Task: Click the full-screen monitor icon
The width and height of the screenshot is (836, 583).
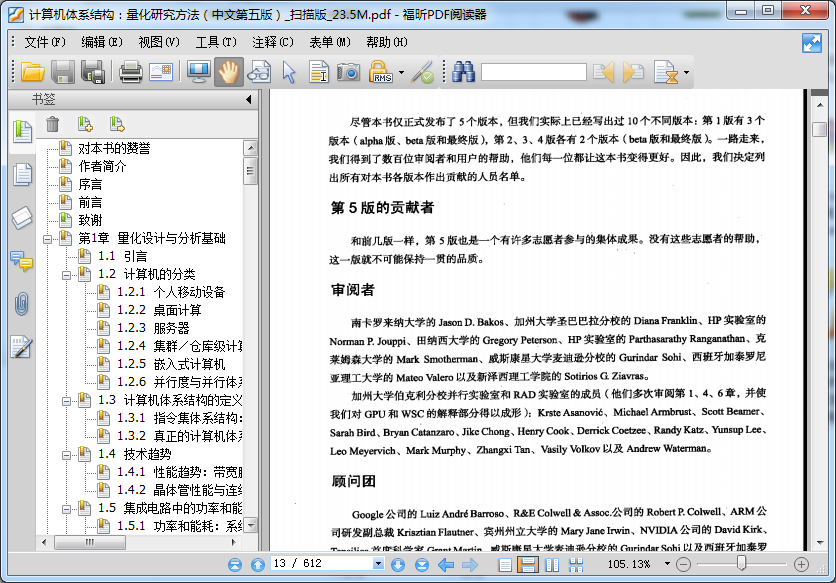Action: click(x=198, y=71)
